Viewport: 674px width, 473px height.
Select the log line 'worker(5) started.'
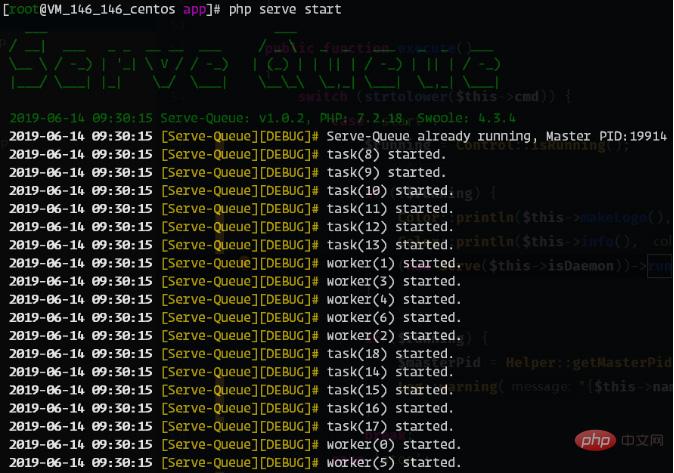(236, 462)
